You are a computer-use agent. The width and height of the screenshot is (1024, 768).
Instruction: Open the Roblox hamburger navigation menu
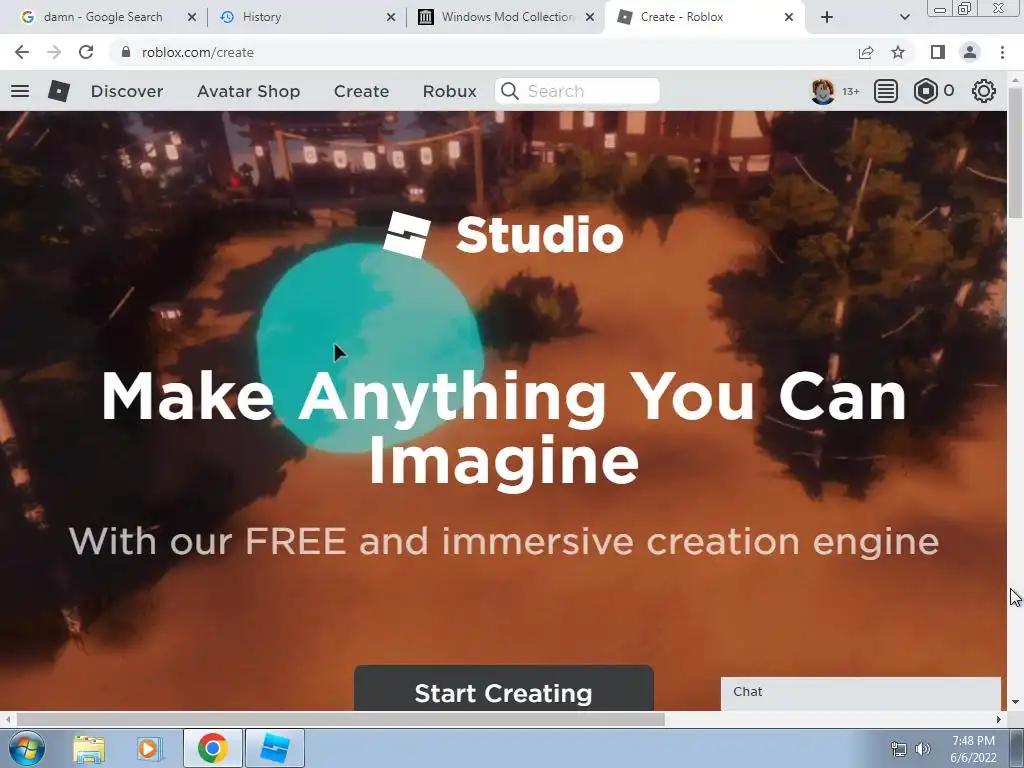coord(20,91)
